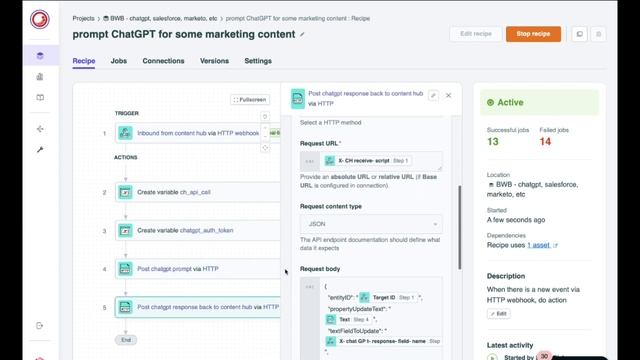Click the icon button right of copy

coord(598,34)
